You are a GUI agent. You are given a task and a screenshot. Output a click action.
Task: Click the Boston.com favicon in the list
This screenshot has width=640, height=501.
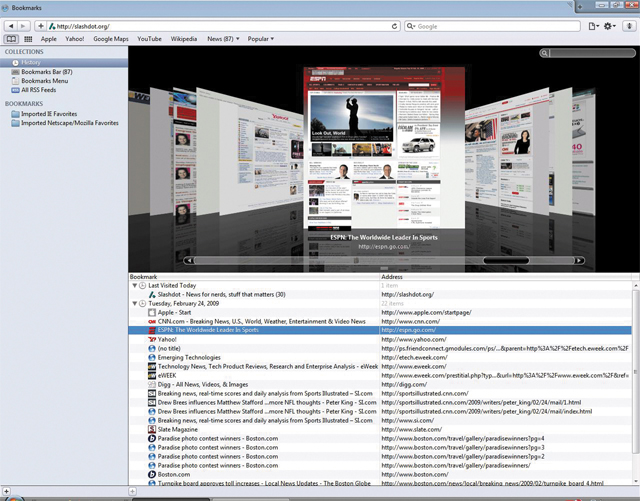pyautogui.click(x=152, y=474)
